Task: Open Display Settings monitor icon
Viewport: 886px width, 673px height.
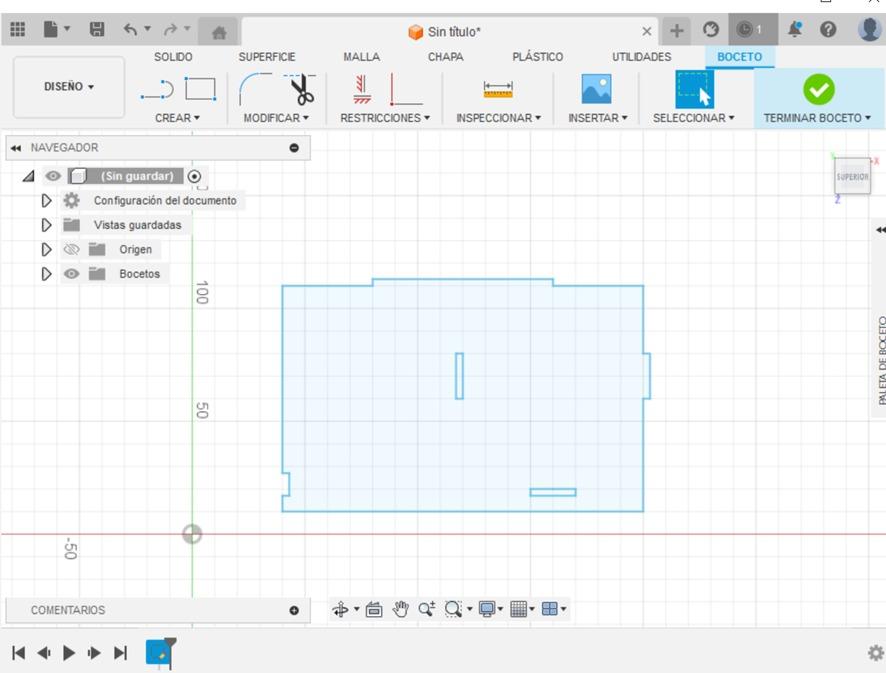Action: coord(487,609)
